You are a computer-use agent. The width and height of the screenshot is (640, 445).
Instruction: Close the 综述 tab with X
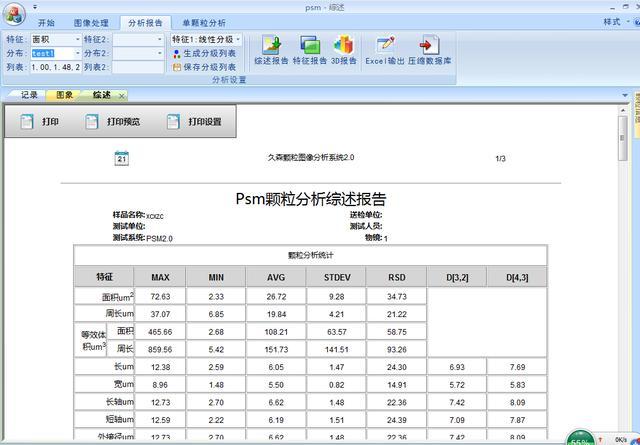(x=122, y=96)
